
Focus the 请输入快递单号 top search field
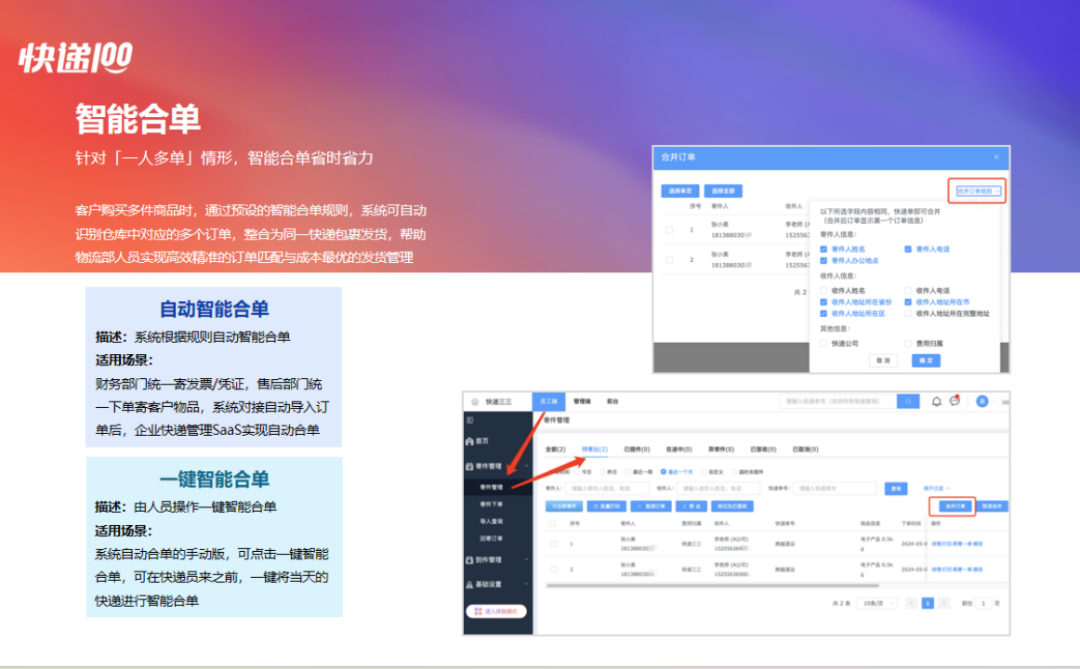(x=839, y=401)
